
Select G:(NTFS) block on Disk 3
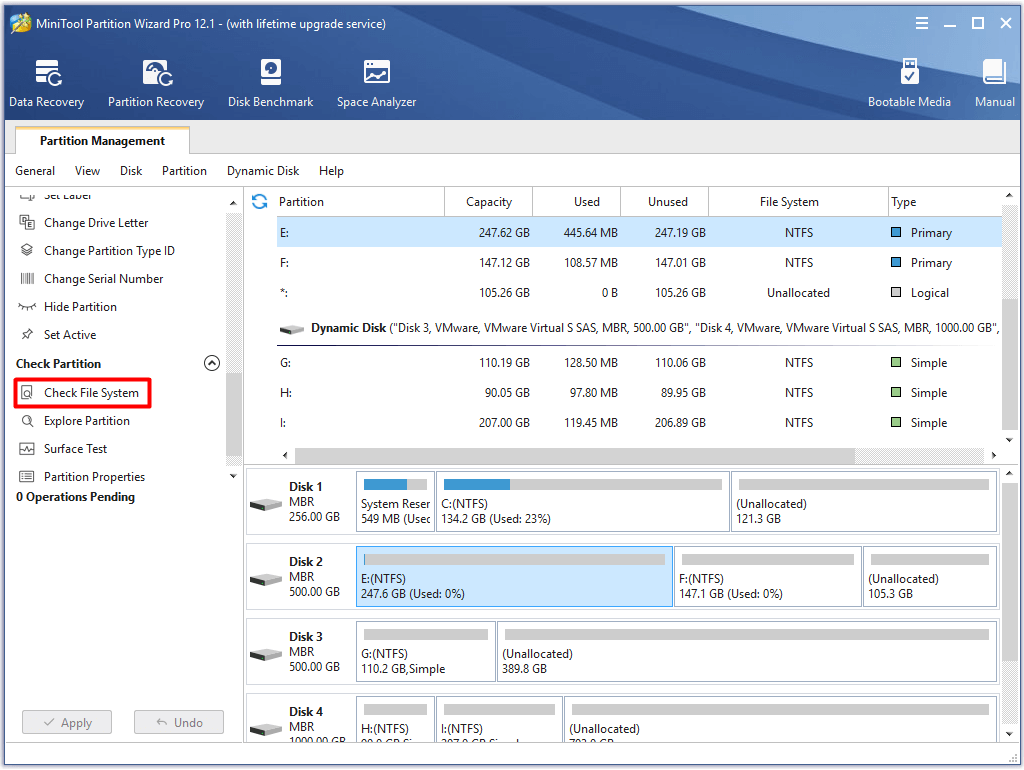coord(426,652)
